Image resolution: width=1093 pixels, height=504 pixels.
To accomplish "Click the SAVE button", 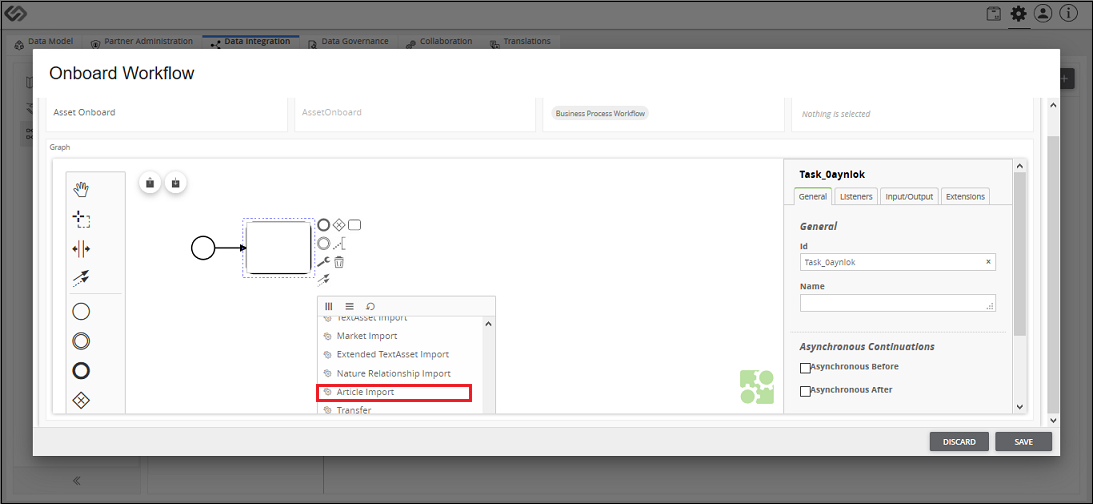I will pos(1023,442).
